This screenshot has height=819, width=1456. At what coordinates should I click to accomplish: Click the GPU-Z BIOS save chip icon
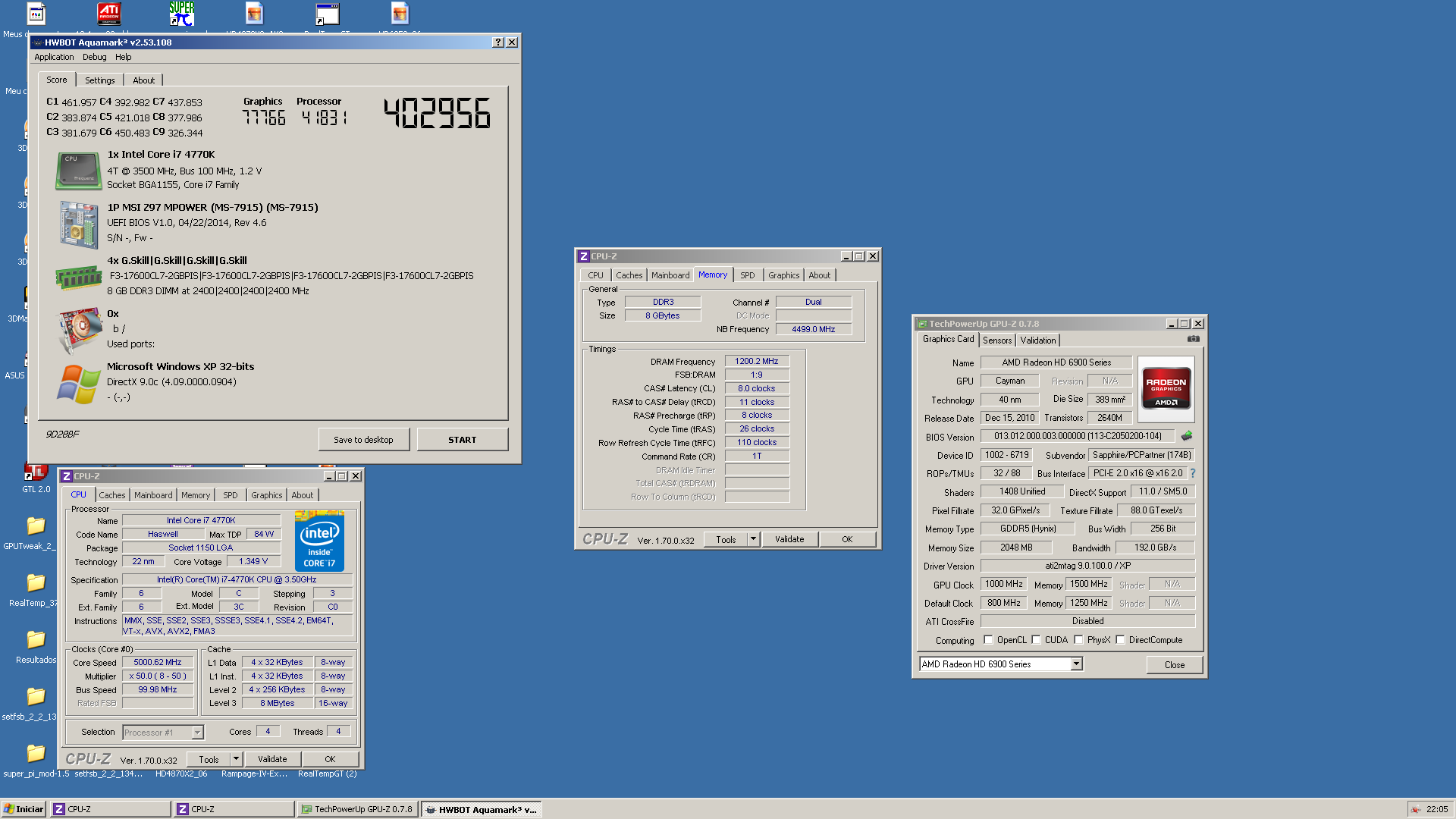1187,435
